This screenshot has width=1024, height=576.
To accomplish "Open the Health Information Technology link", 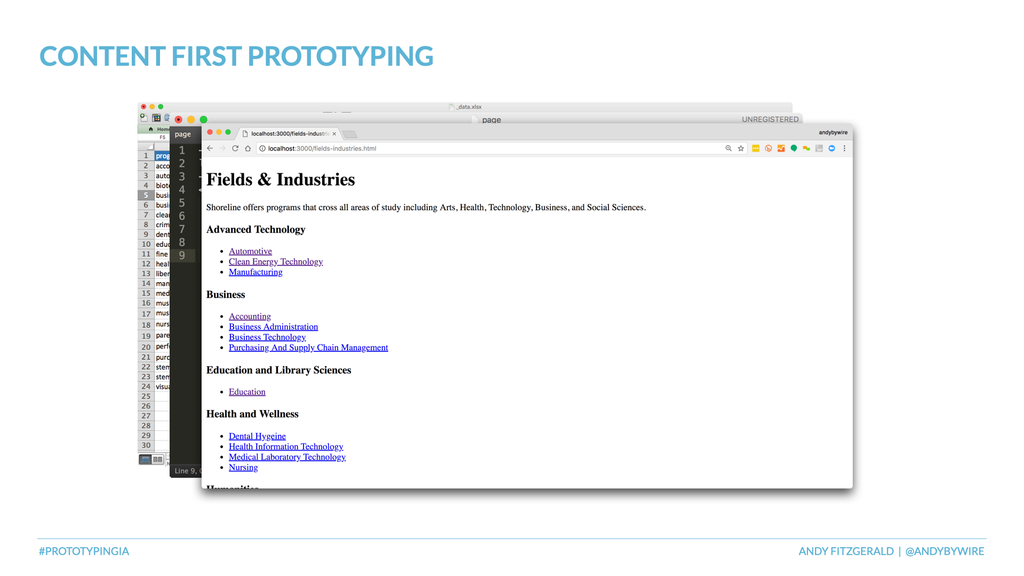I will point(285,447).
